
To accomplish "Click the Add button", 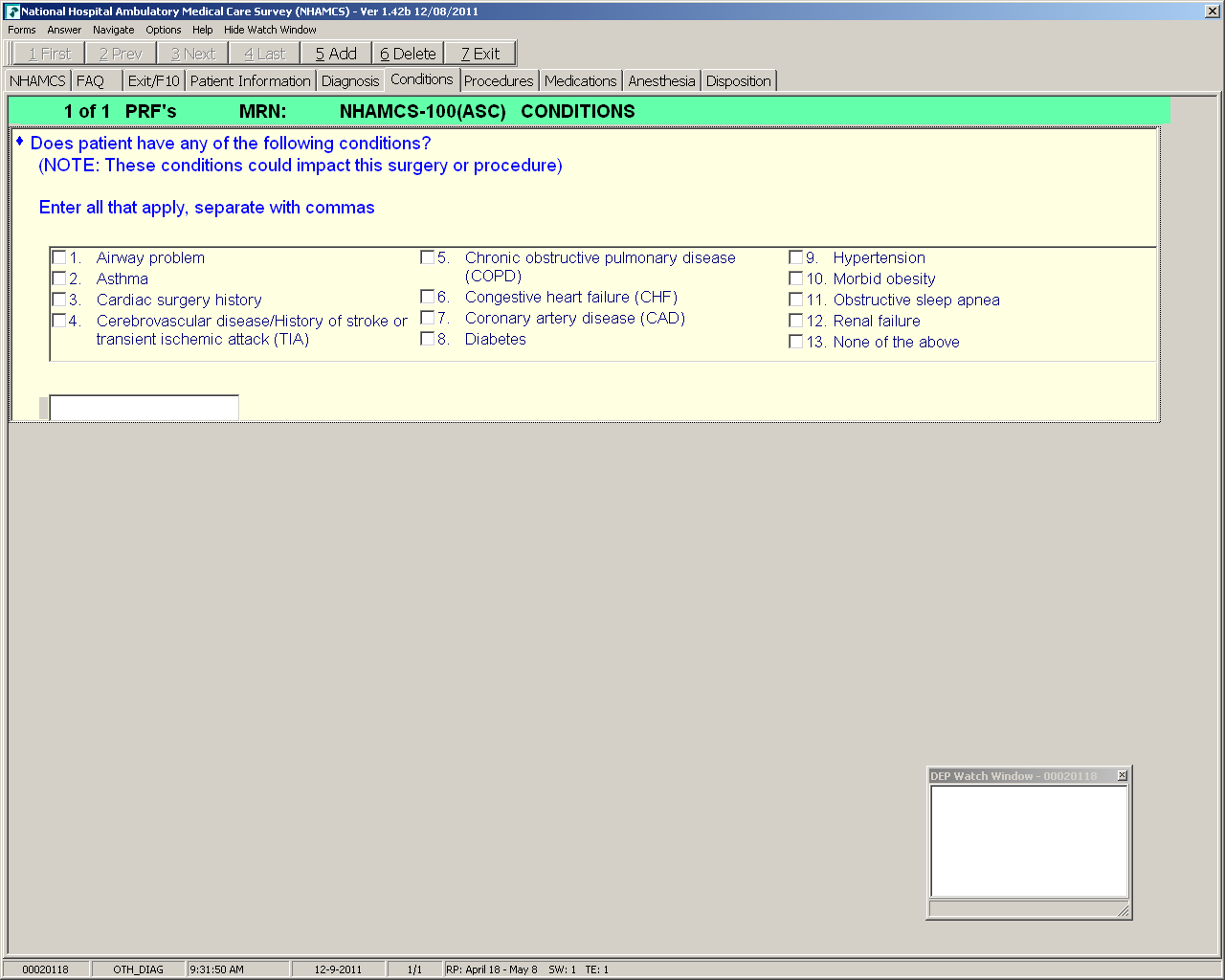I will pos(337,54).
